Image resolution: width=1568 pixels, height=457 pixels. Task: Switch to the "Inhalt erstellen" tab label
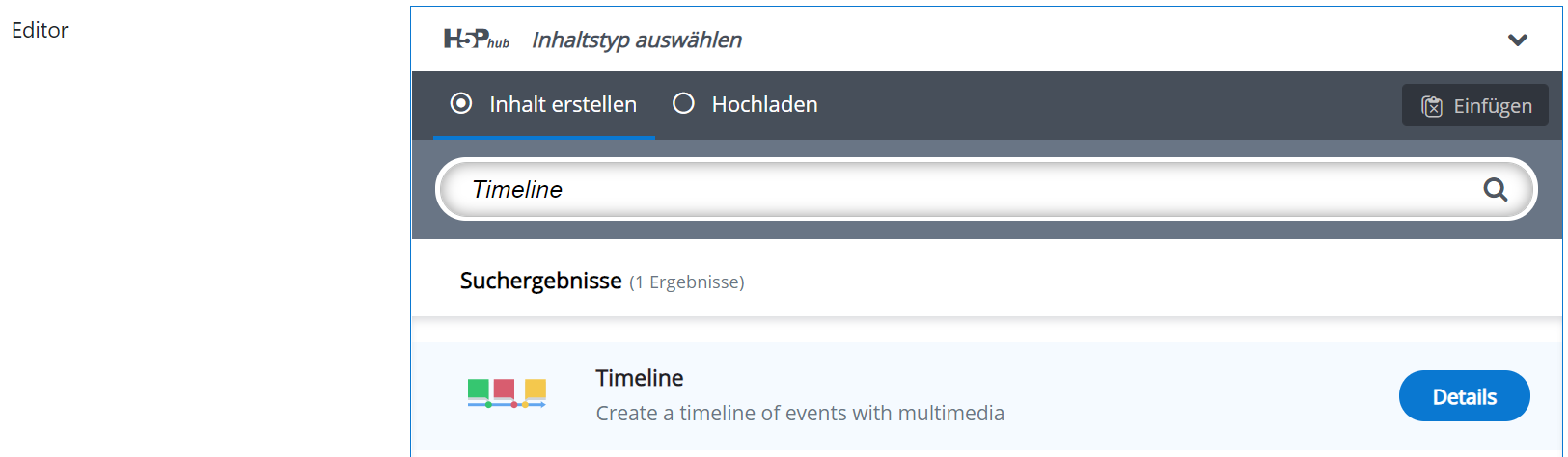coord(563,104)
